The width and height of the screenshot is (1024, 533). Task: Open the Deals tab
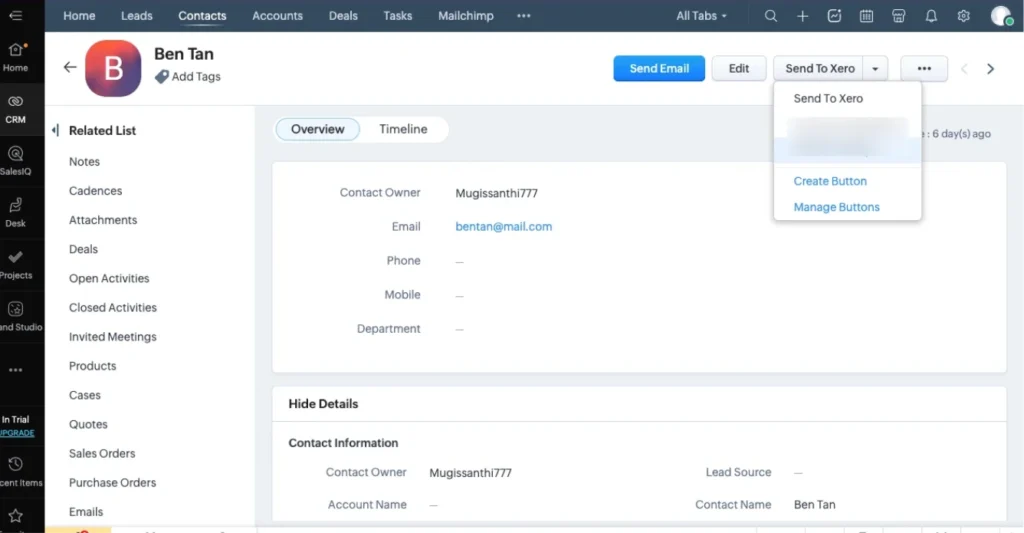click(x=344, y=16)
